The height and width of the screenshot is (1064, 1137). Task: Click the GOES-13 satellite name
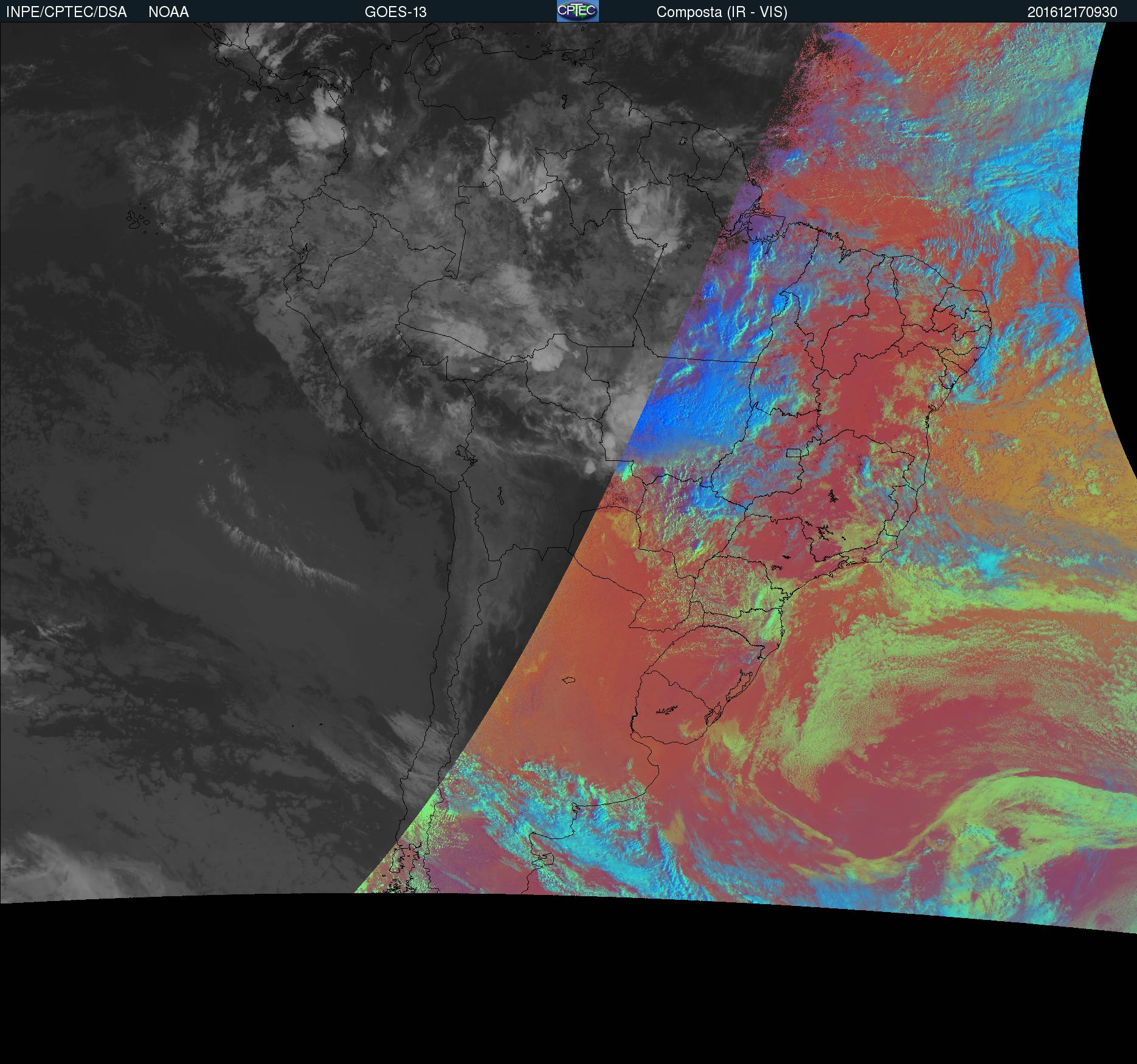tap(395, 12)
